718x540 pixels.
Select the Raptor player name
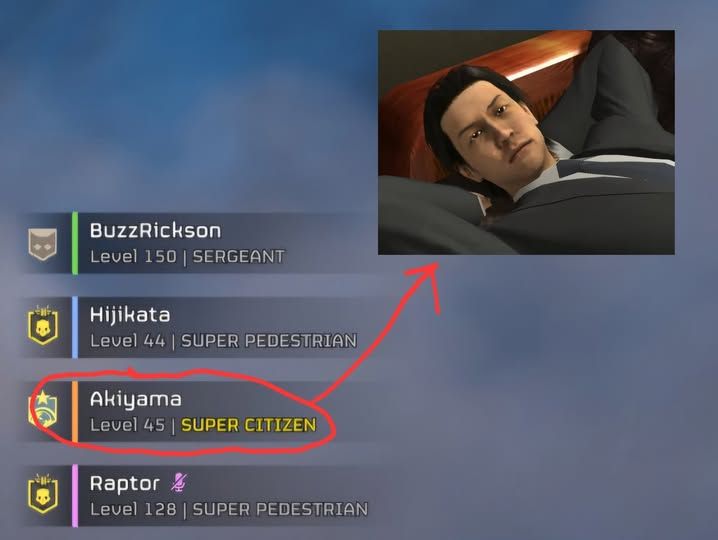point(125,483)
